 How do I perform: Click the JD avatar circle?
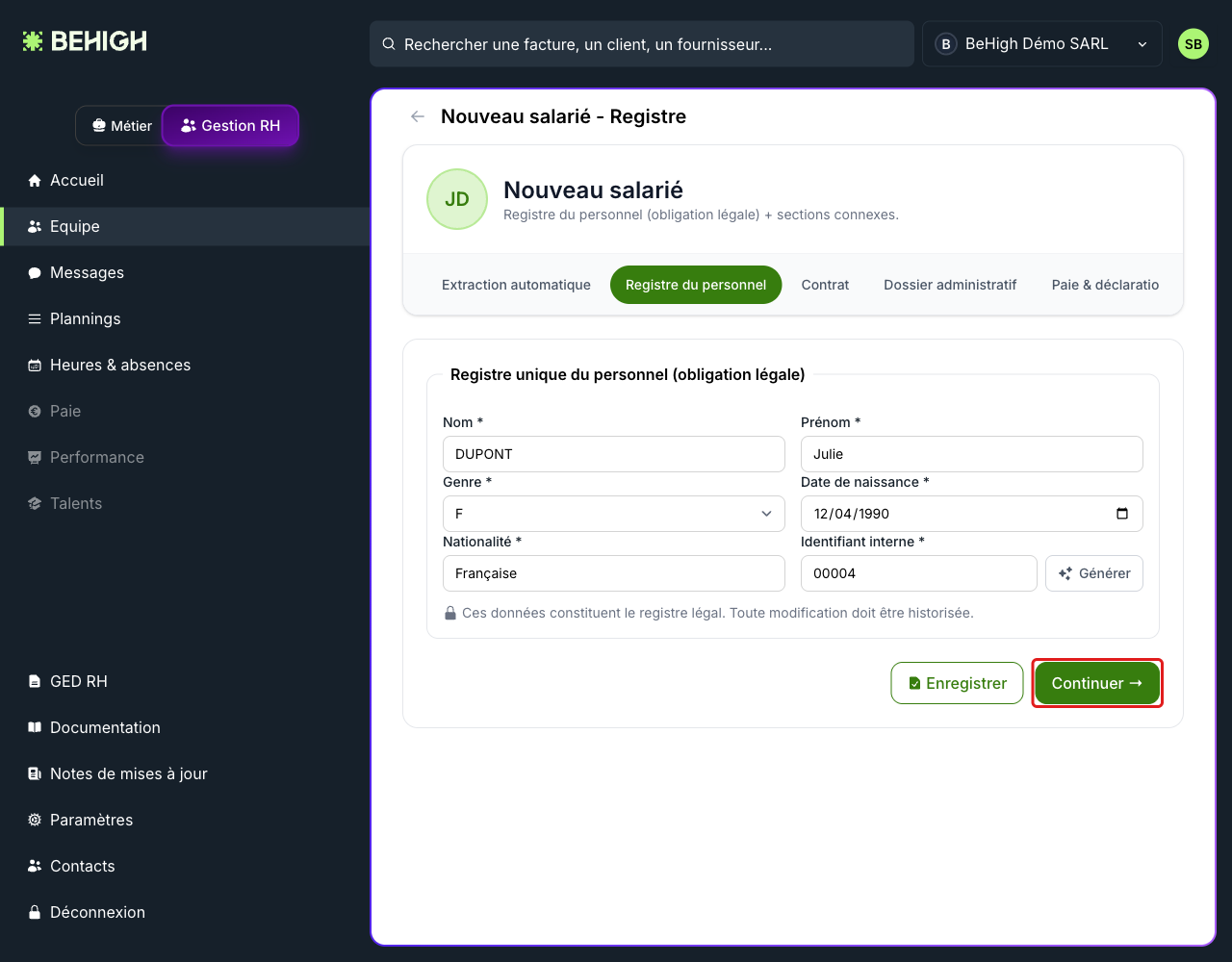point(457,199)
